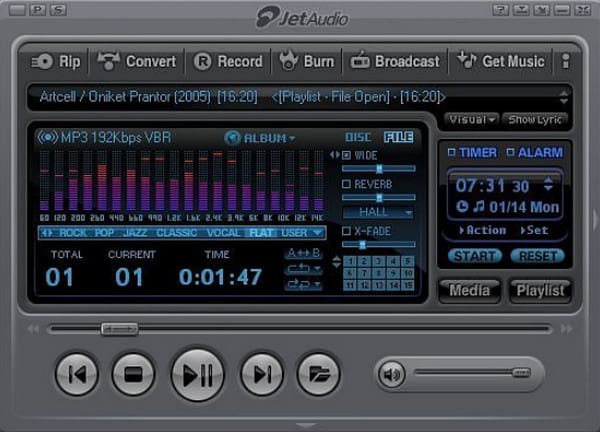
Task: Toggle the WIDE sound effect checkbox
Action: point(346,155)
